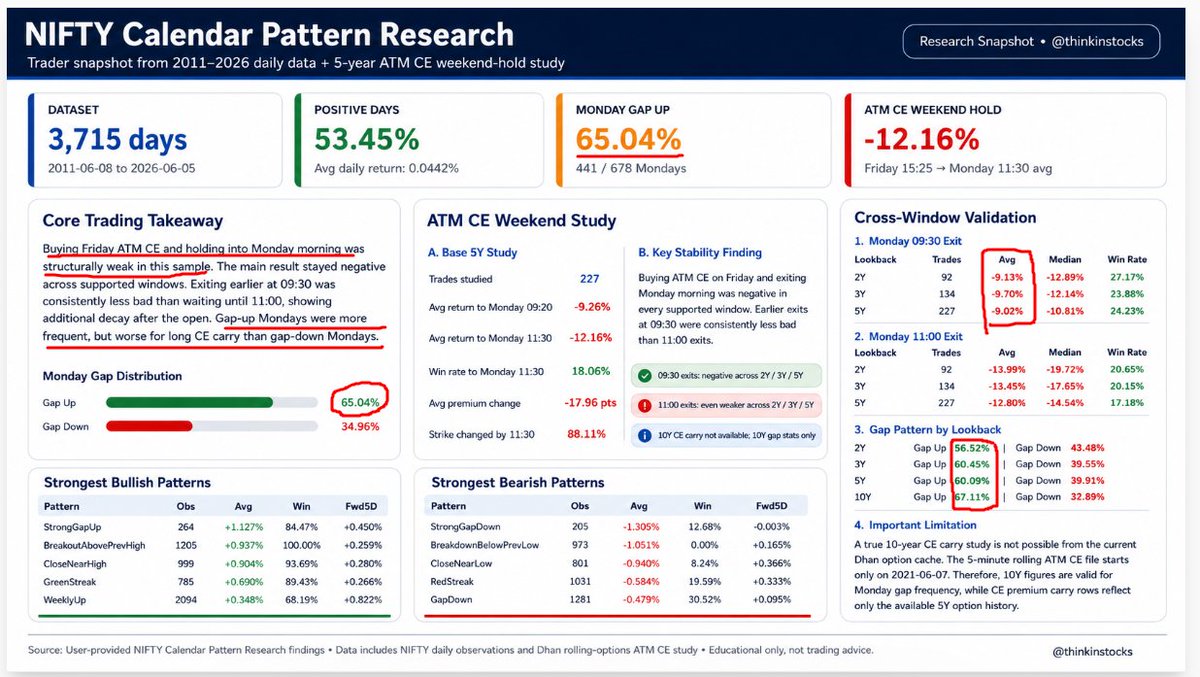The width and height of the screenshot is (1200, 677).
Task: Click the 1. Monday 09:30 Exit subheading
Action: pyautogui.click(x=908, y=241)
